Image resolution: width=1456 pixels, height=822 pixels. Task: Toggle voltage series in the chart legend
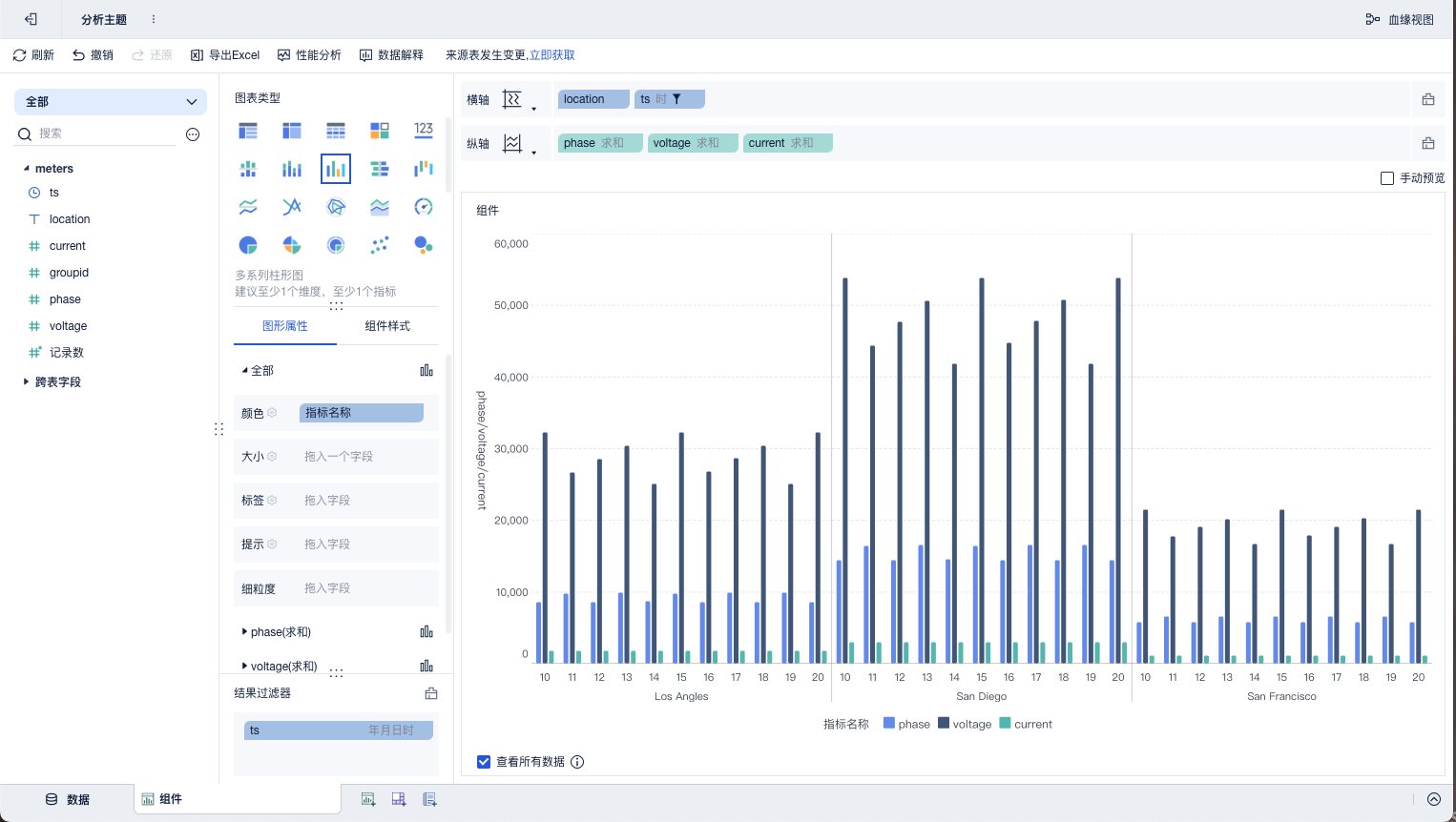(965, 724)
